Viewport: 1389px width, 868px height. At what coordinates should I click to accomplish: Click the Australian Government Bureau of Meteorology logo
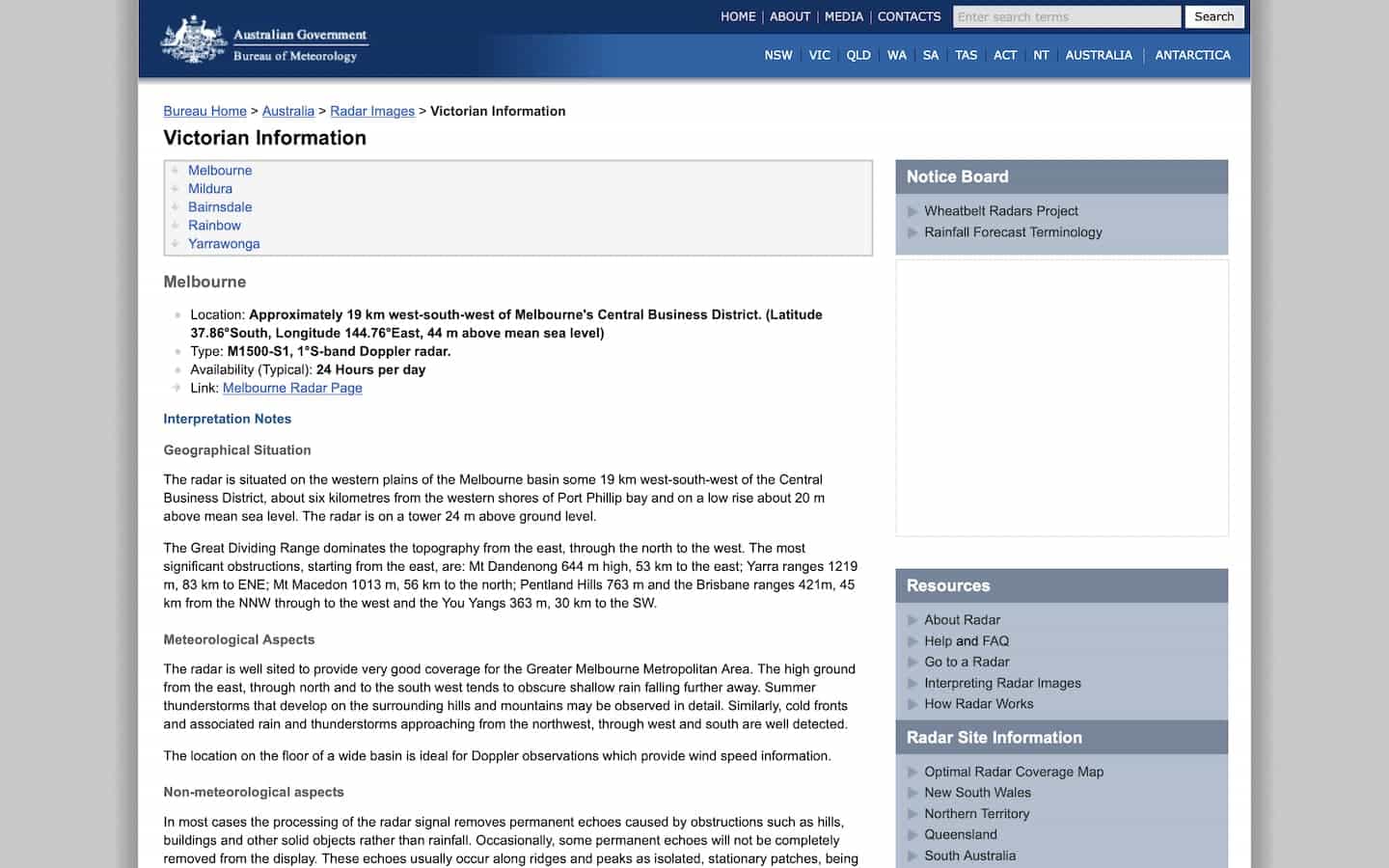click(x=264, y=41)
